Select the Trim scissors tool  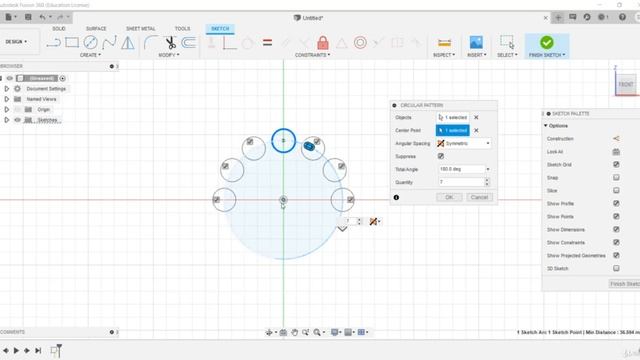pyautogui.click(x=170, y=42)
